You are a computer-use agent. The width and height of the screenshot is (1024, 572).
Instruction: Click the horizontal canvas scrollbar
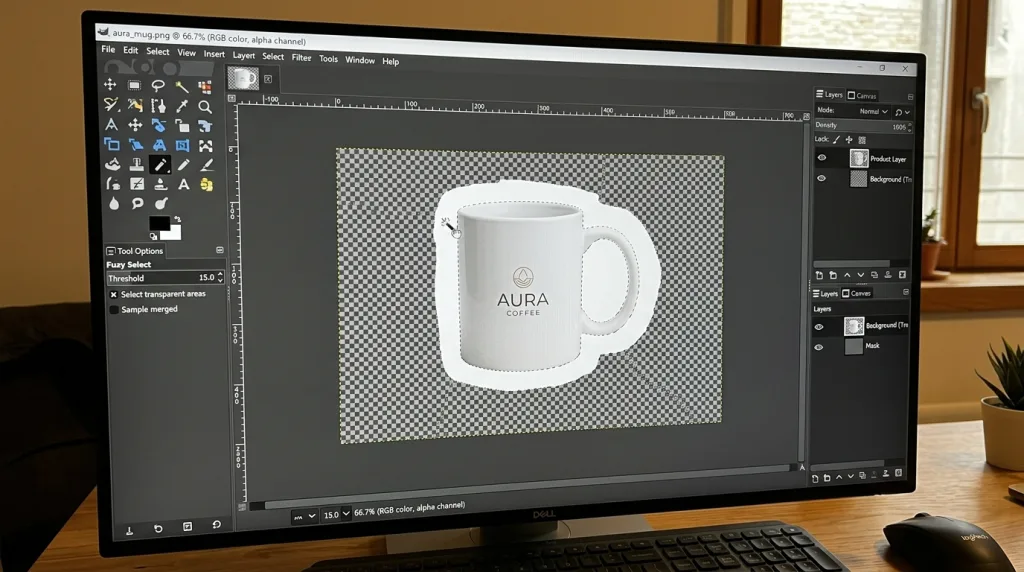[x=526, y=488]
